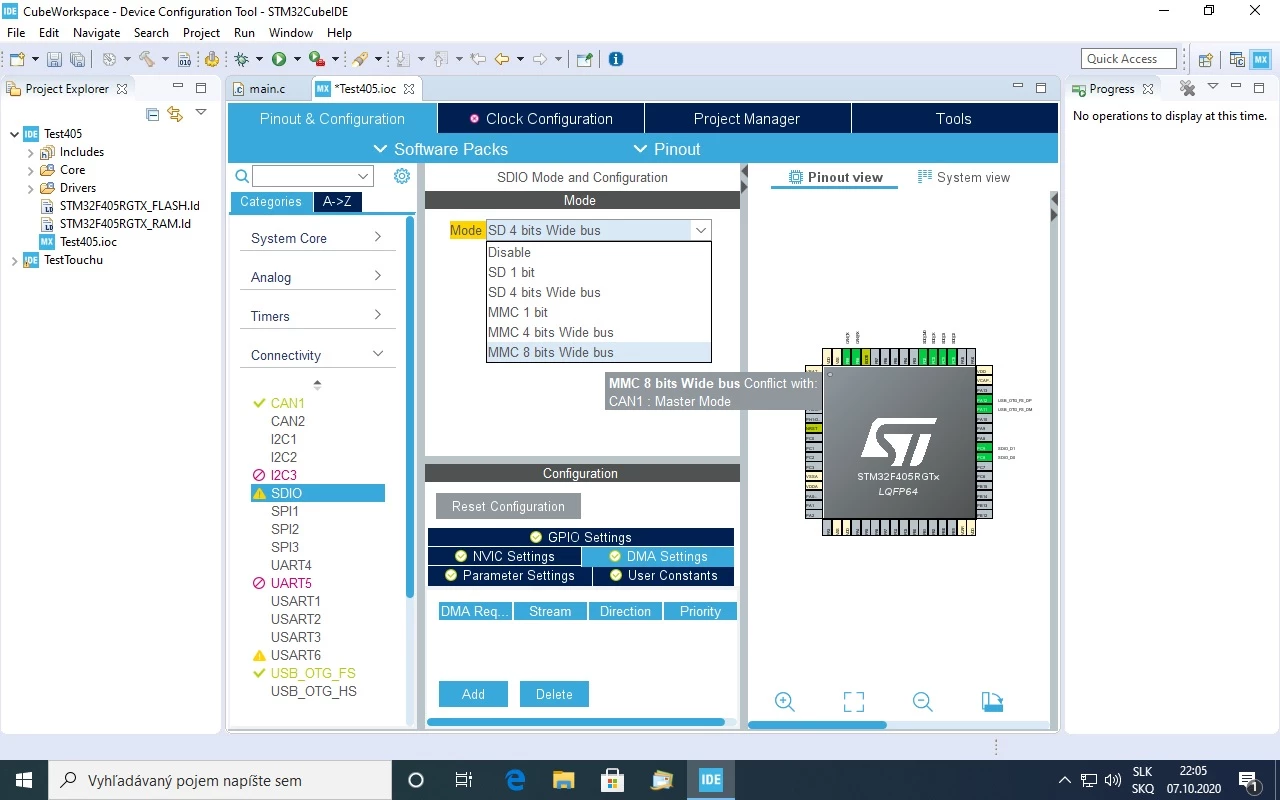Click the Generate Code gear toolbar icon

[x=210, y=59]
